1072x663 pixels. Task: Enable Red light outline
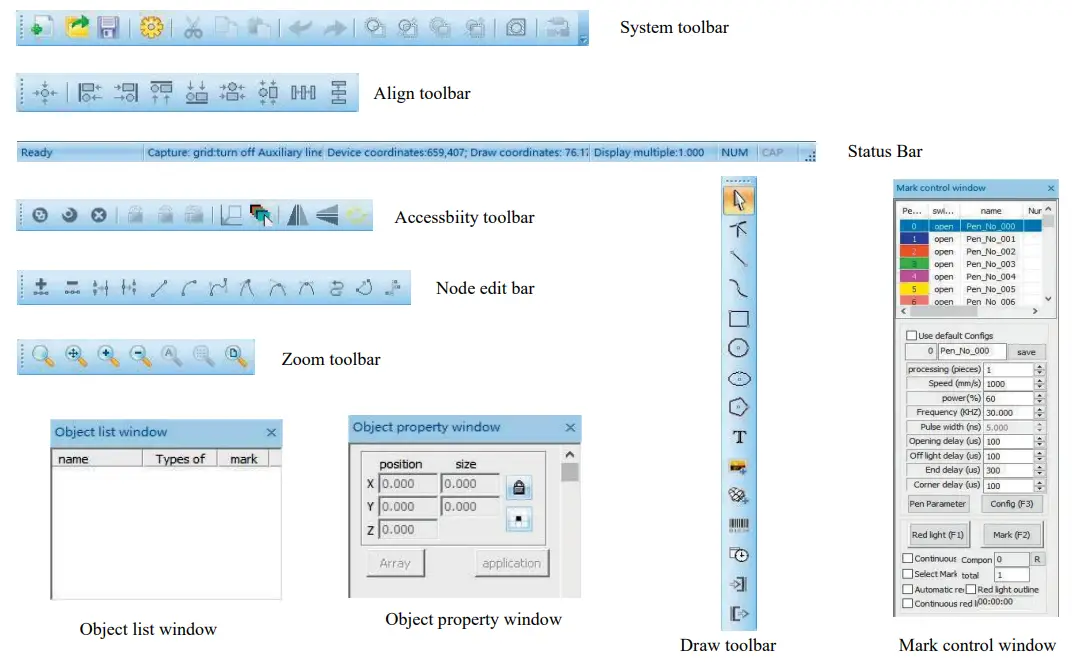point(971,589)
